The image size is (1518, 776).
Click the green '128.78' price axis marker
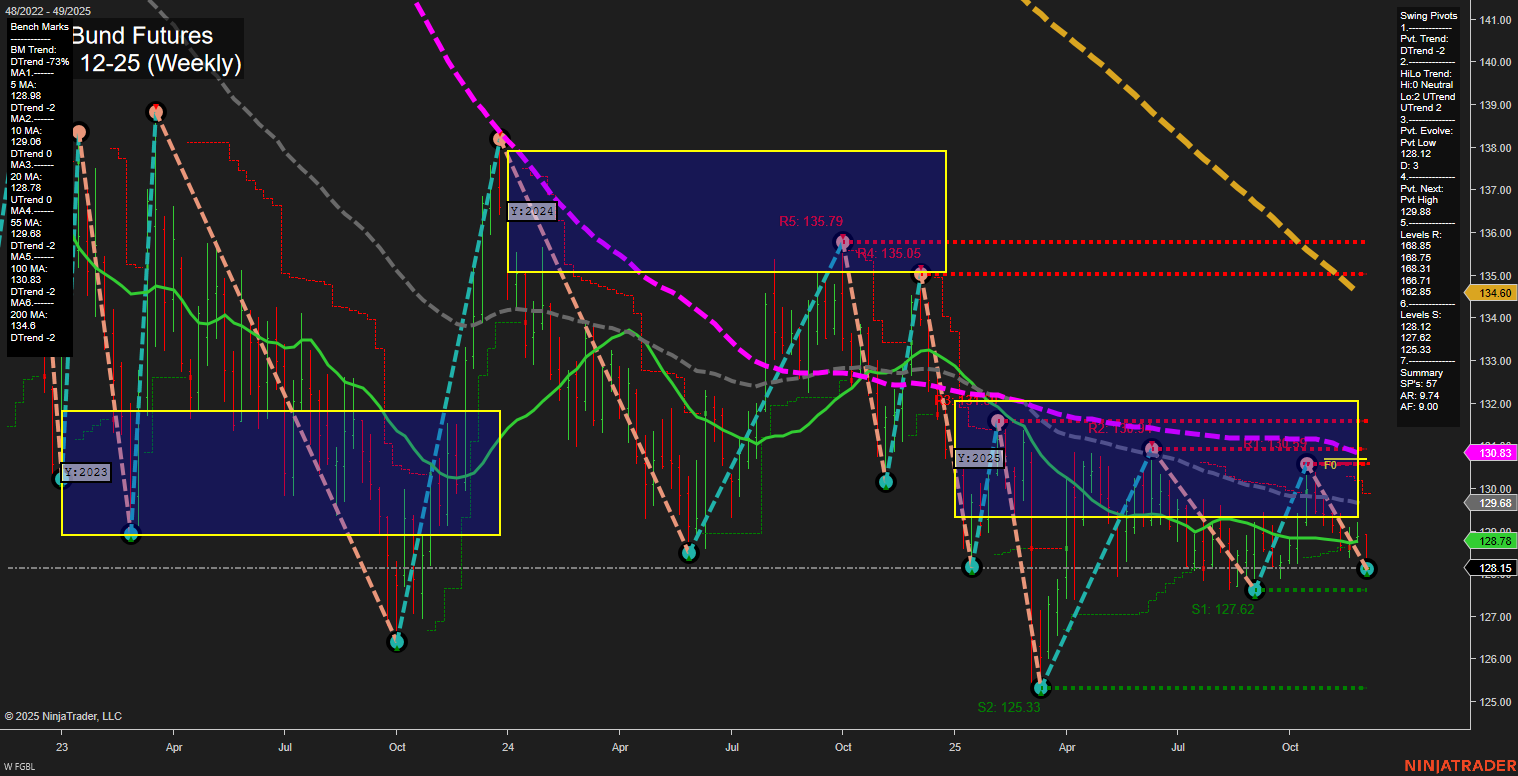pos(1490,540)
